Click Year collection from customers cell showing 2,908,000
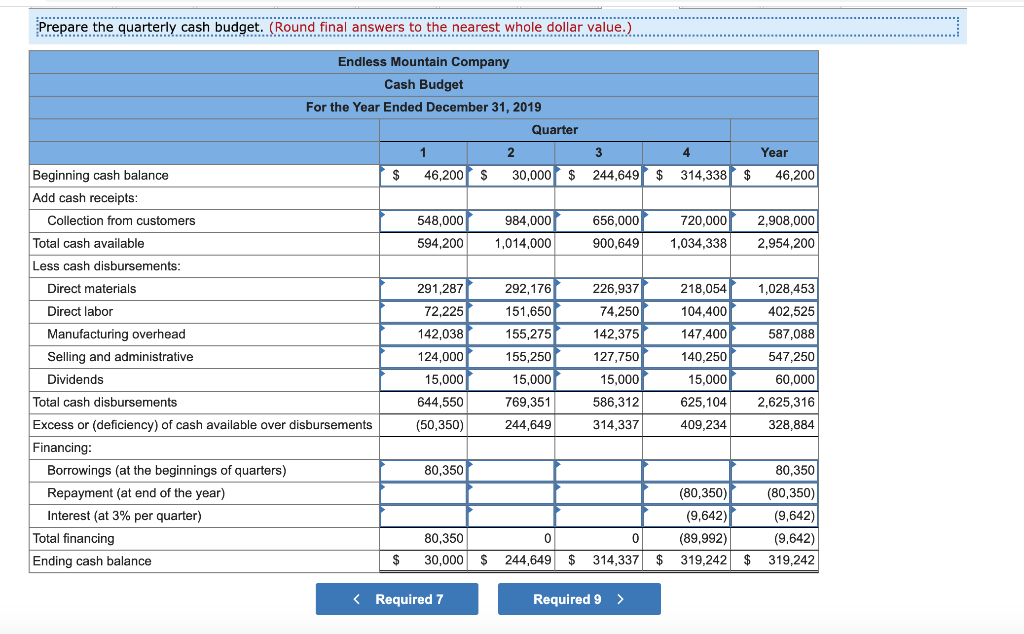1024x634 pixels. (x=775, y=220)
